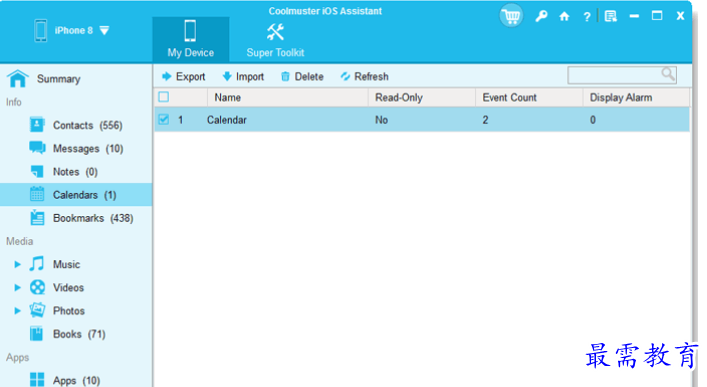The image size is (707, 387).
Task: Click the Delete button
Action: click(x=302, y=77)
